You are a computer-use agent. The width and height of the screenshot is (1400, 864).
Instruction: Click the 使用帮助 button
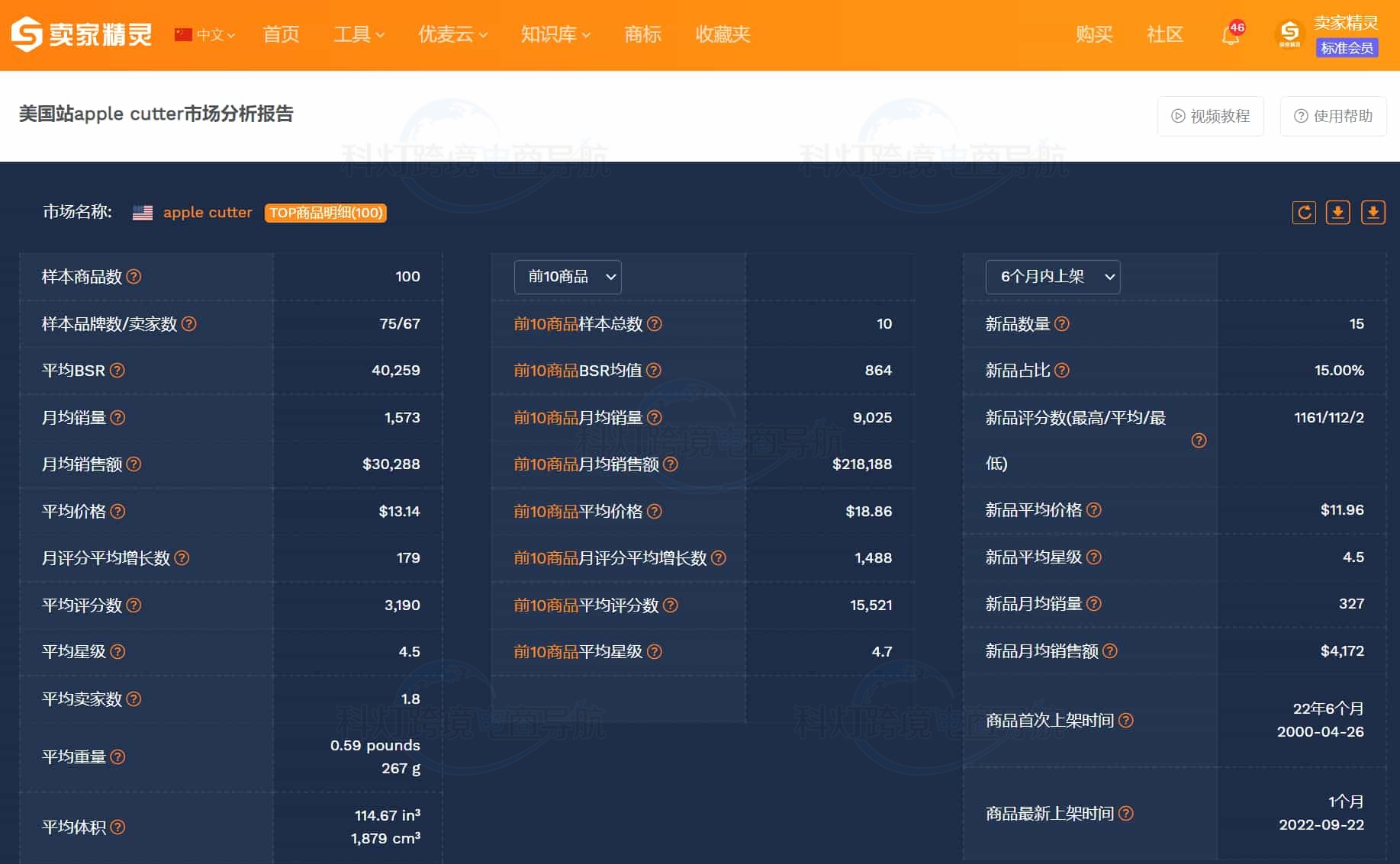1333,116
